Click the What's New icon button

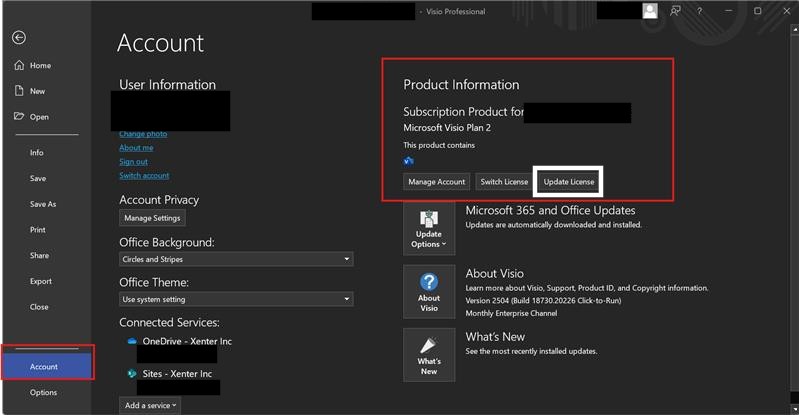429,354
